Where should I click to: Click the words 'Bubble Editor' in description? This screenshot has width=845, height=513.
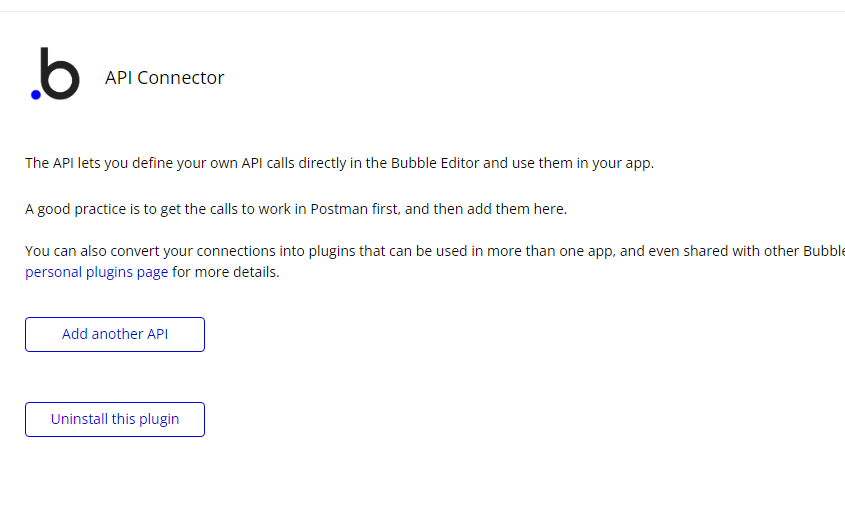click(x=434, y=163)
